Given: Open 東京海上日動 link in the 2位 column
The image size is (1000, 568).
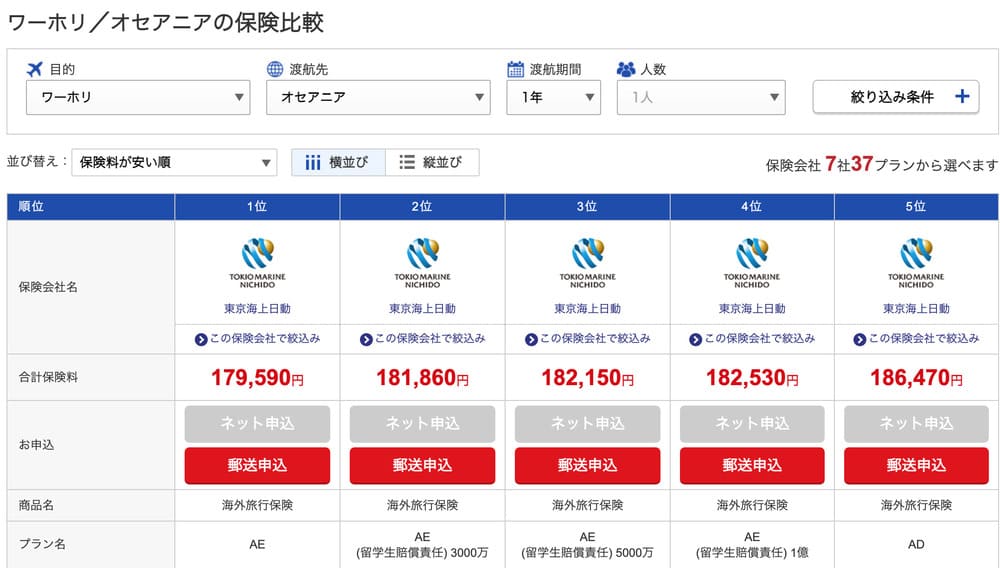Looking at the screenshot, I should (422, 309).
